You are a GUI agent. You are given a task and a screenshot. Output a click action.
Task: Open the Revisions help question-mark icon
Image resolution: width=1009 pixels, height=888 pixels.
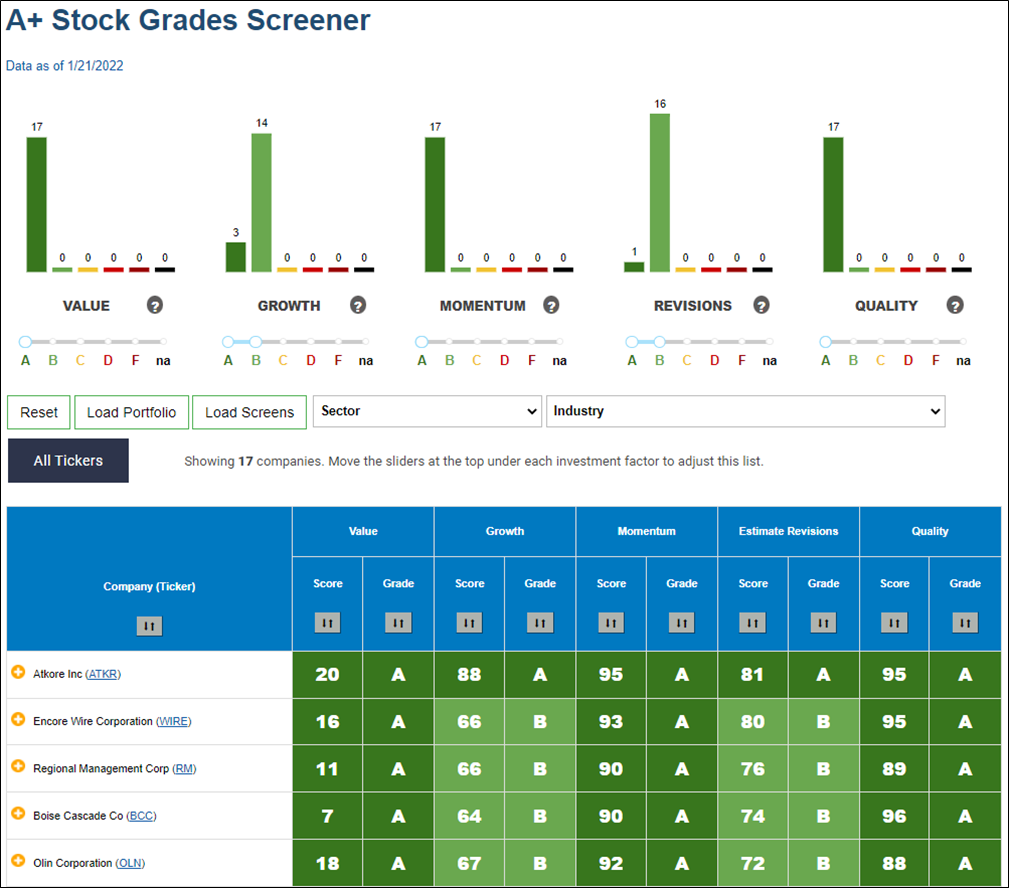[x=761, y=305]
